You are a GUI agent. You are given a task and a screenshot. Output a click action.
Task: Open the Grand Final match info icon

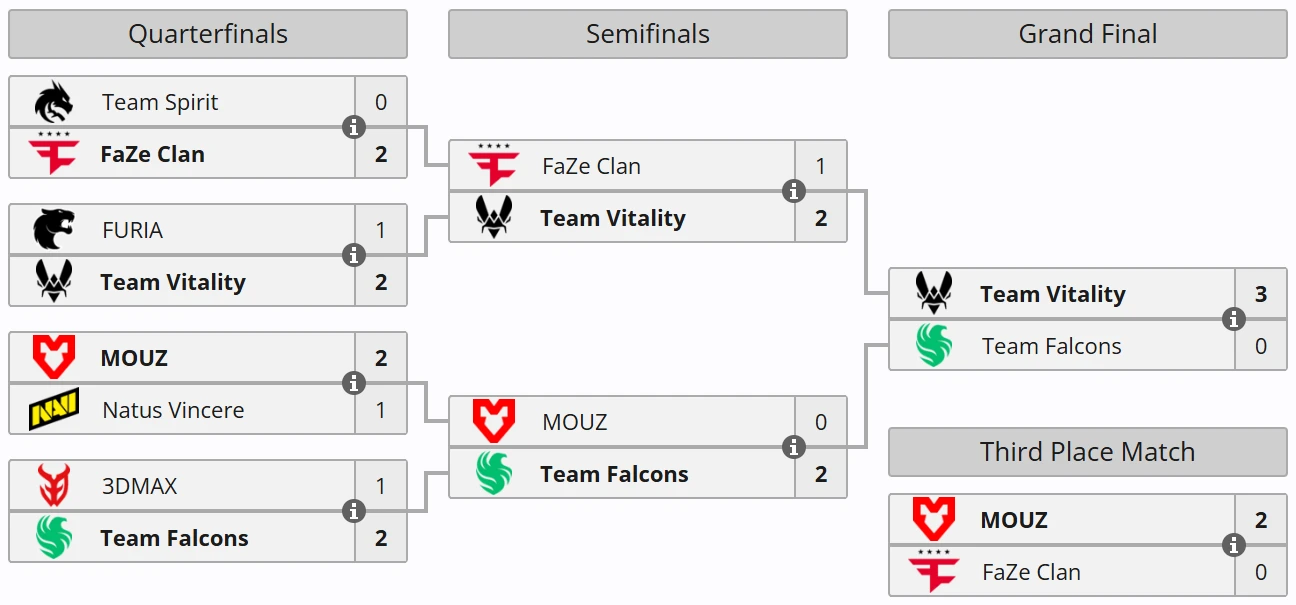click(x=1234, y=320)
